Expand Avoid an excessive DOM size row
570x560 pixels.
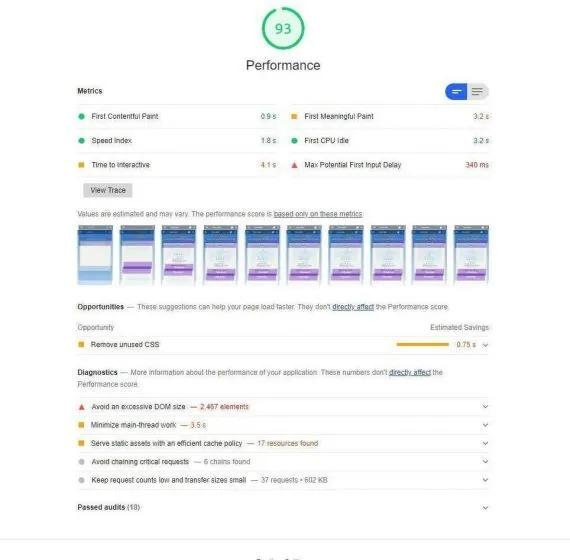[485, 407]
